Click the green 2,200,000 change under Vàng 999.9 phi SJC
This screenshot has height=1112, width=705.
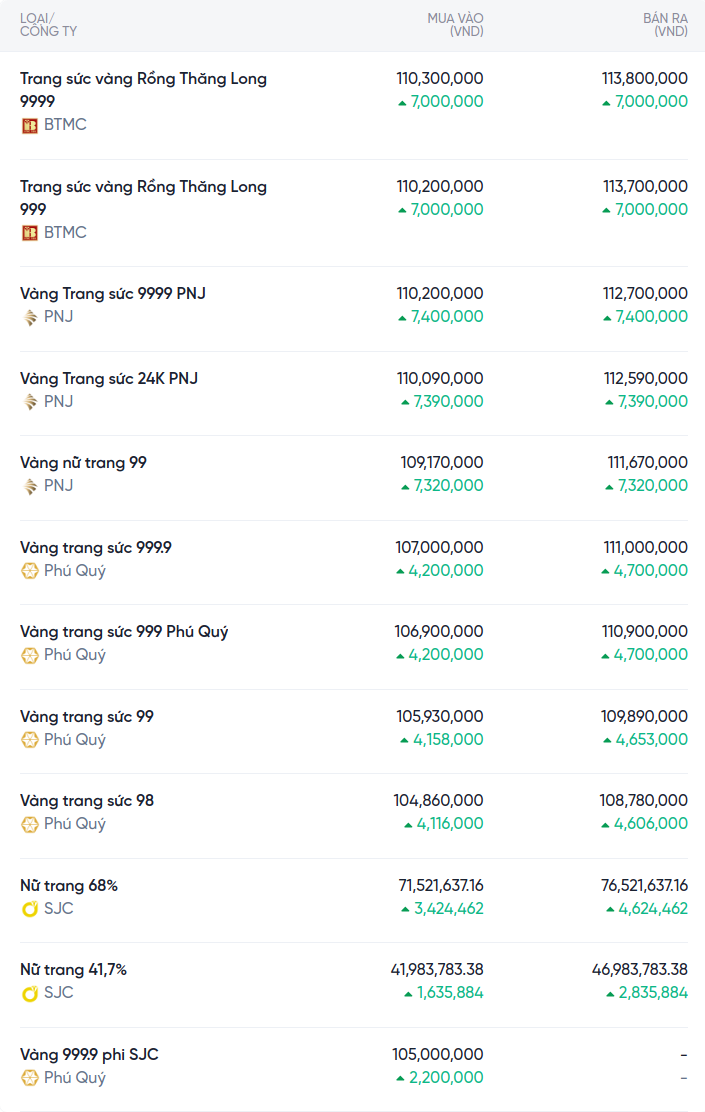point(446,1077)
